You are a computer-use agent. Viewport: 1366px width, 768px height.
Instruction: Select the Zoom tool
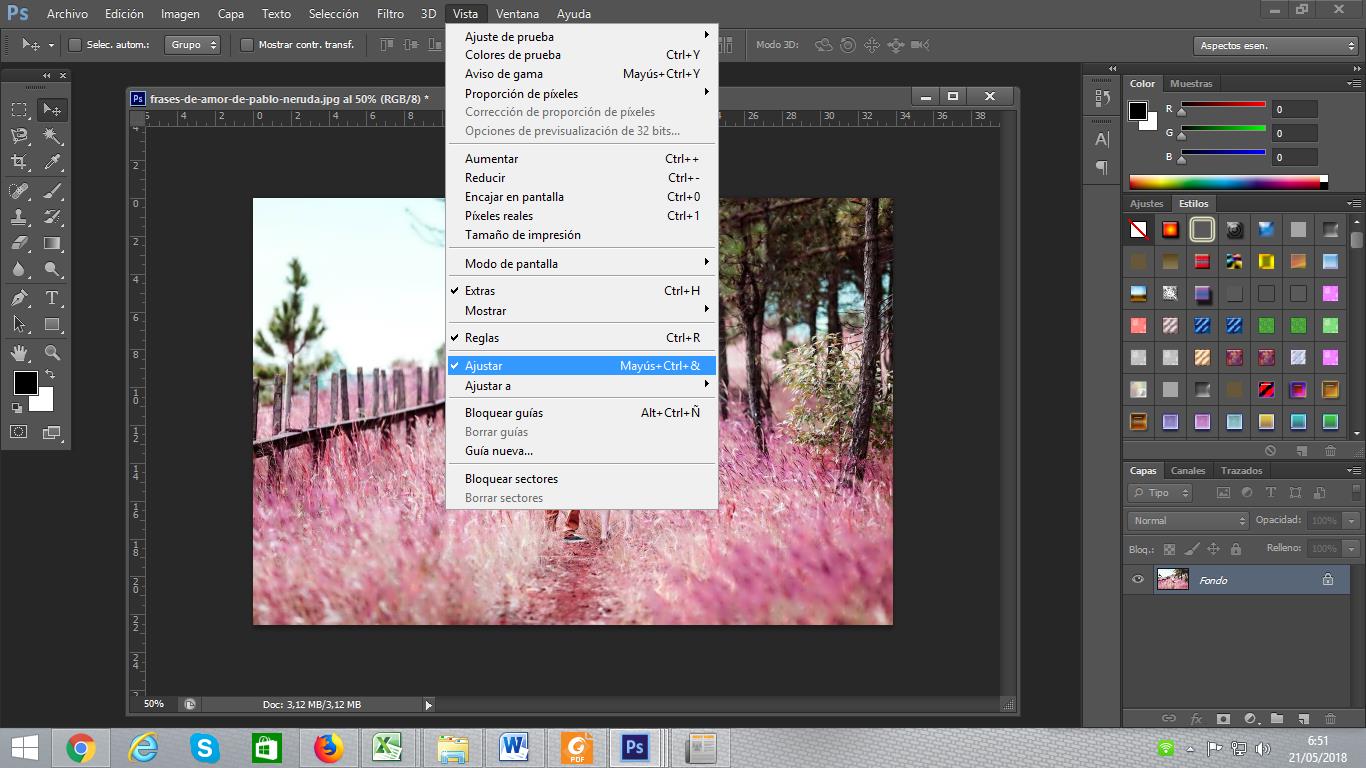52,352
